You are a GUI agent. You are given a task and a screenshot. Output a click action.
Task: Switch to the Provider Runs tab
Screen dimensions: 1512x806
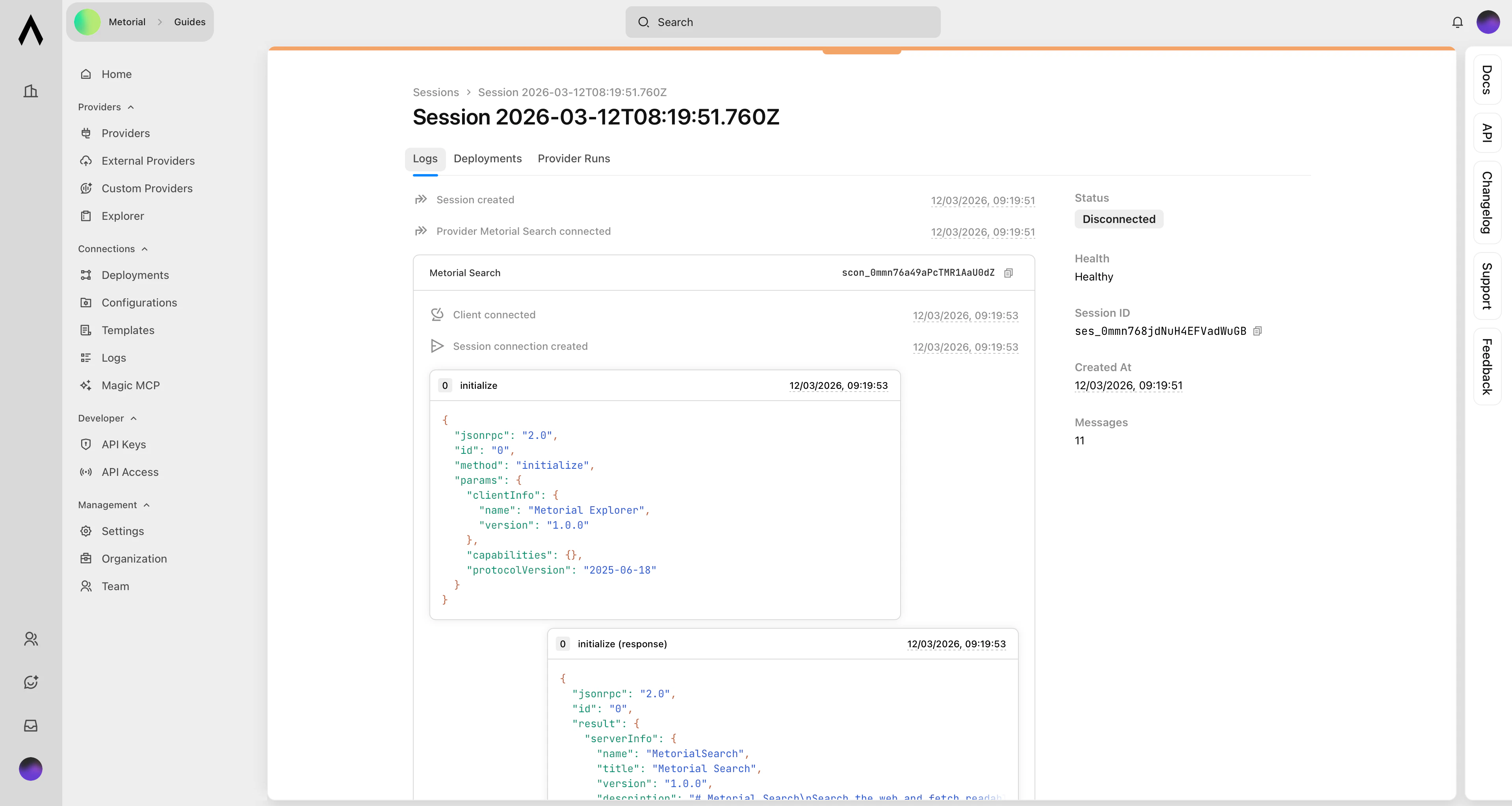[574, 158]
